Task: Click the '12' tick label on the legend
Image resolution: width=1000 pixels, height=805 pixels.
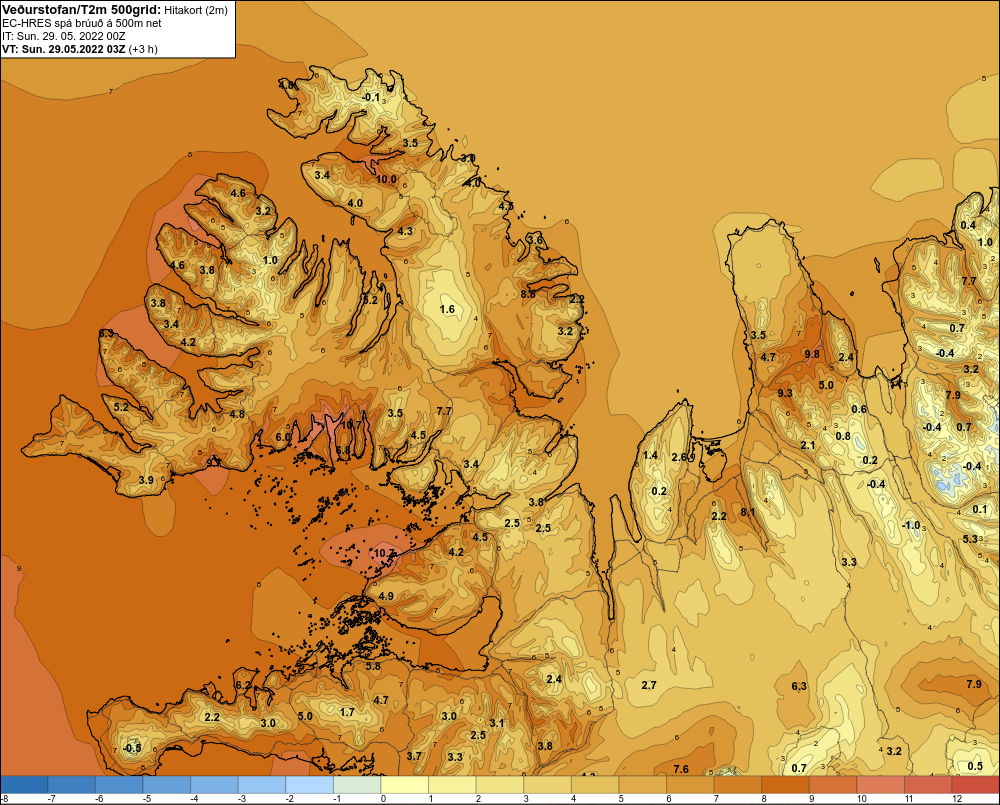Action: [x=957, y=799]
